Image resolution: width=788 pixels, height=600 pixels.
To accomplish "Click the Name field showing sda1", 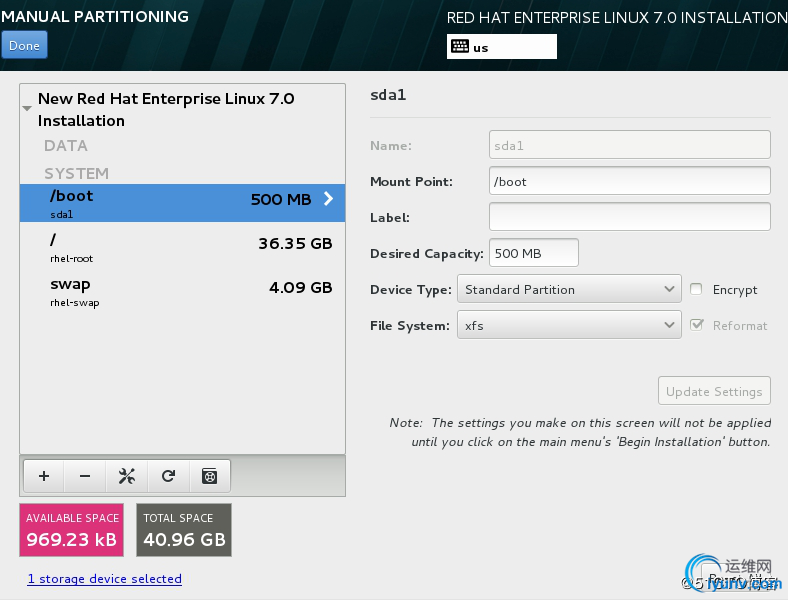I will 629,145.
